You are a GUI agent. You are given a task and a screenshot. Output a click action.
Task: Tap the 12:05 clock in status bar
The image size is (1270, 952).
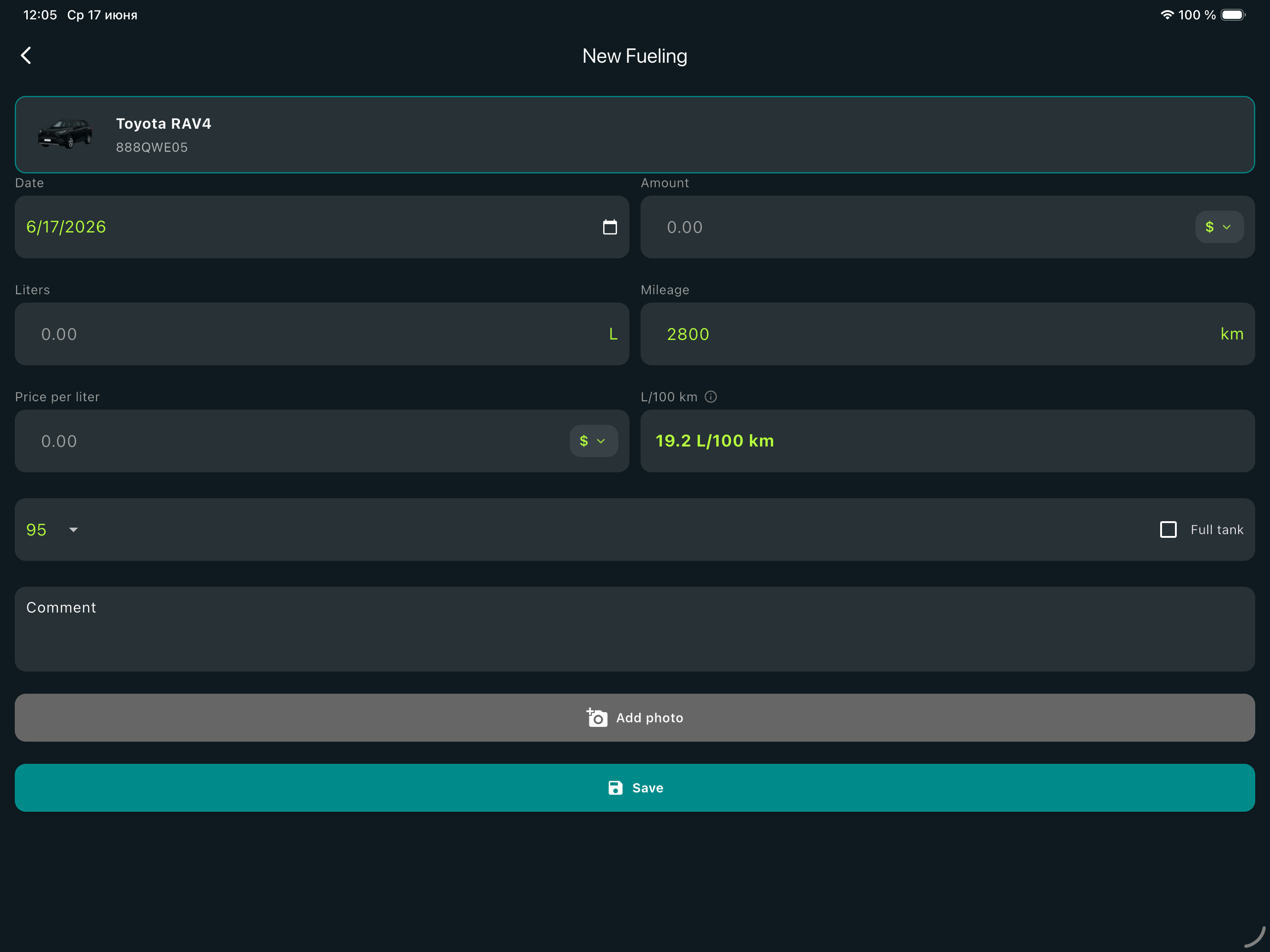[x=40, y=15]
